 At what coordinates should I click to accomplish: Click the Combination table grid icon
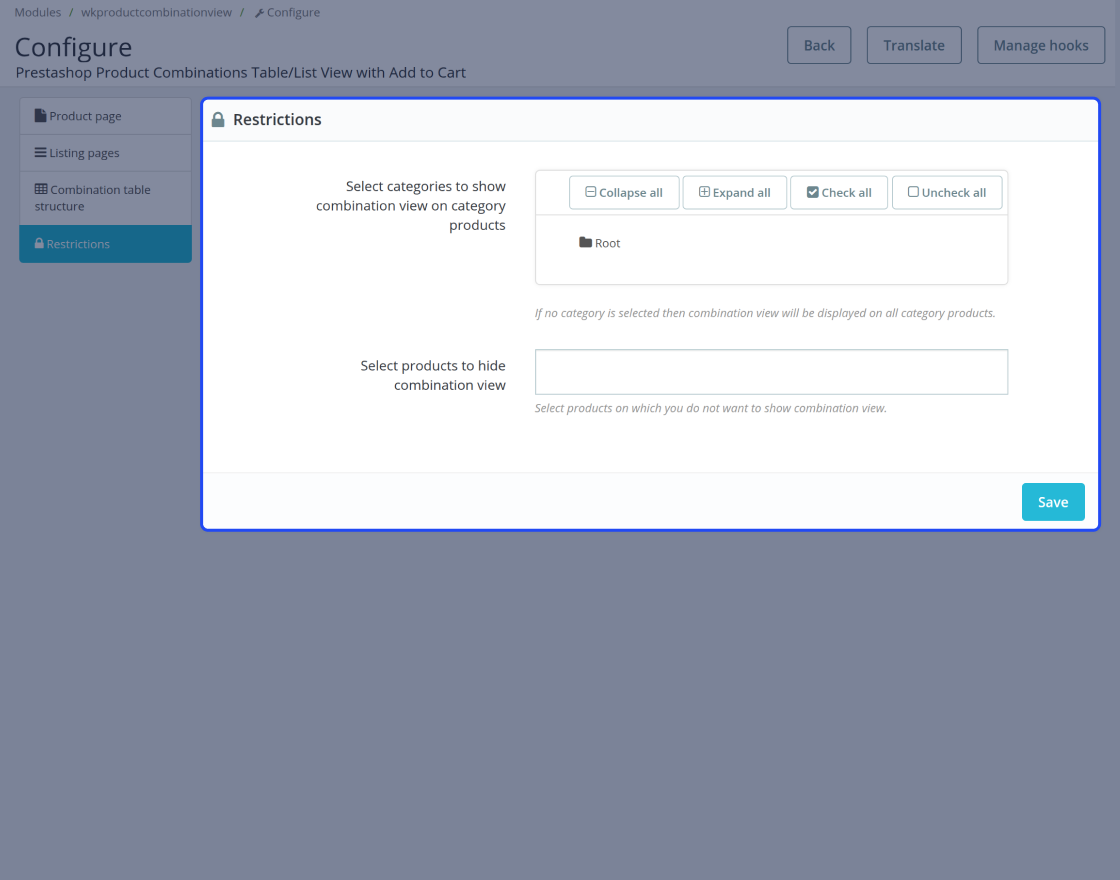[x=41, y=189]
